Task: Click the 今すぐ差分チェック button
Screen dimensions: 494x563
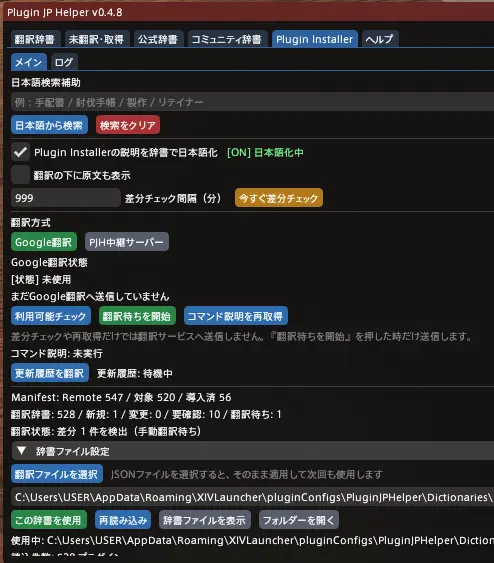Action: point(279,198)
